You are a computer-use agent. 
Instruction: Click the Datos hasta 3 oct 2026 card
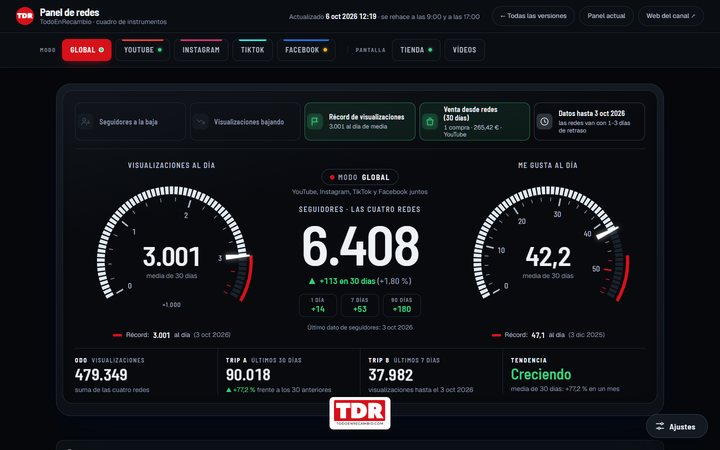point(590,122)
